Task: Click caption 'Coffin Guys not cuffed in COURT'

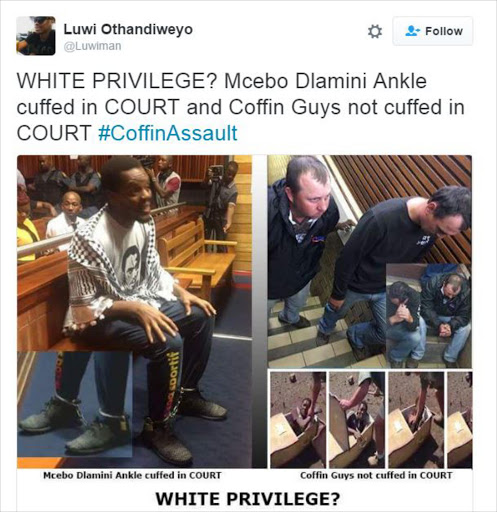Action: pos(376,475)
